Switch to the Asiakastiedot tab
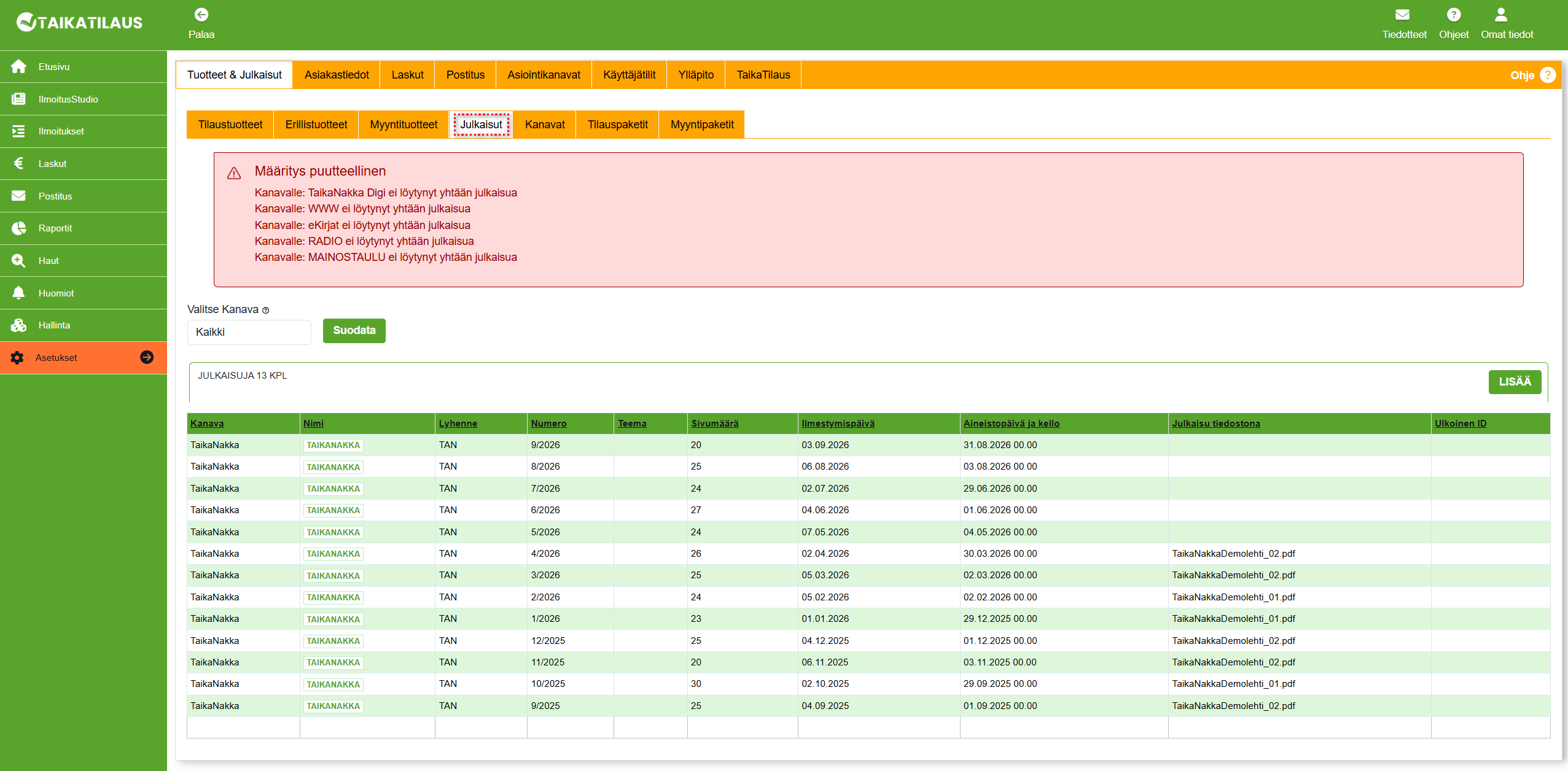This screenshot has height=771, width=1568. click(x=337, y=75)
